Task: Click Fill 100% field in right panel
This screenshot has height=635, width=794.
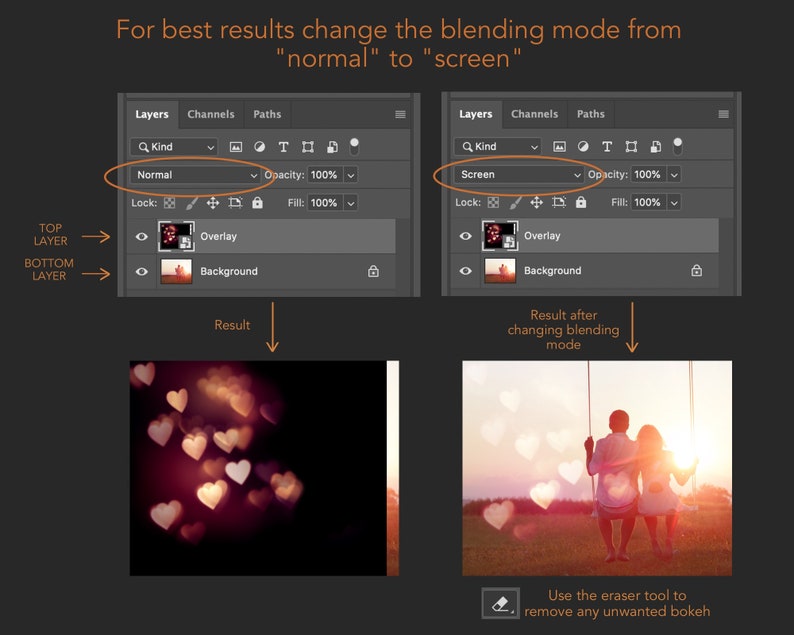Action: 648,203
